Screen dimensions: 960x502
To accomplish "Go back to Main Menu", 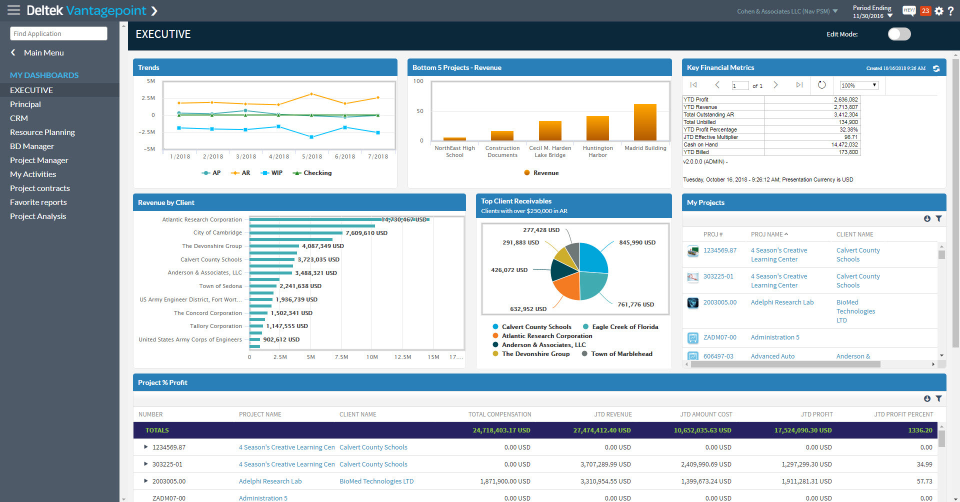I will (43, 52).
